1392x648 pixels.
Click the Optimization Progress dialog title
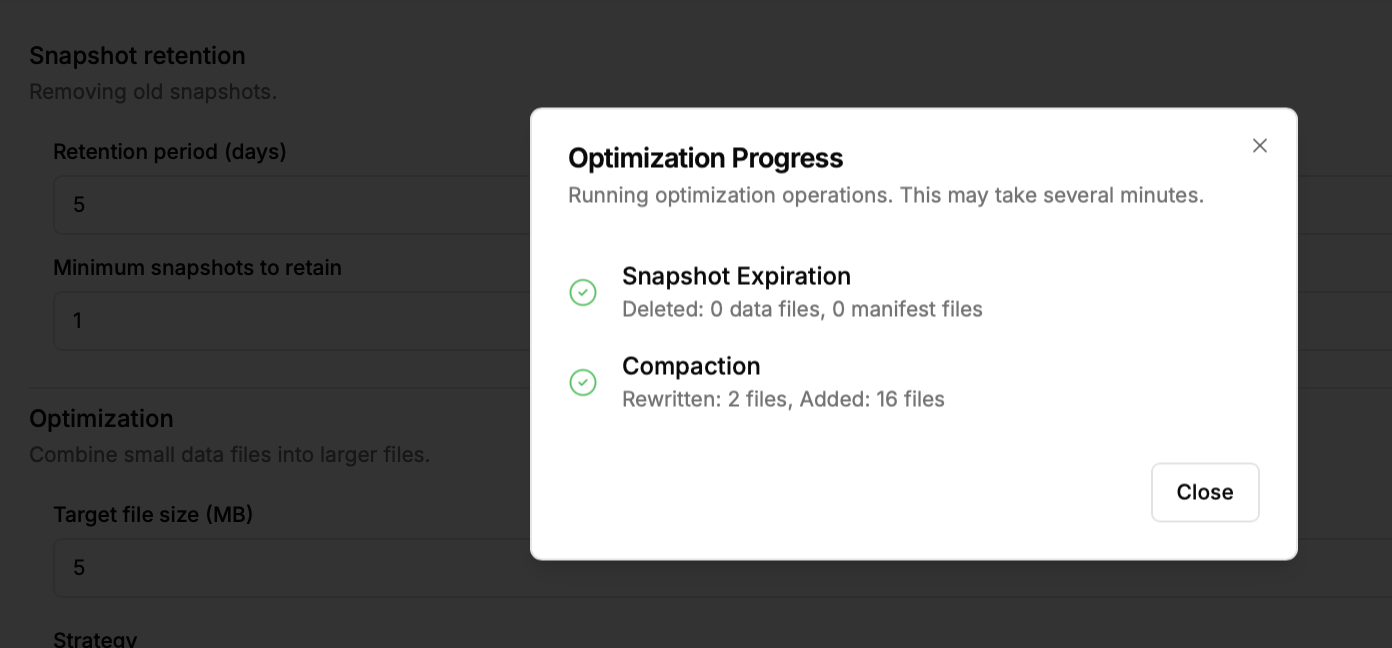coord(705,158)
